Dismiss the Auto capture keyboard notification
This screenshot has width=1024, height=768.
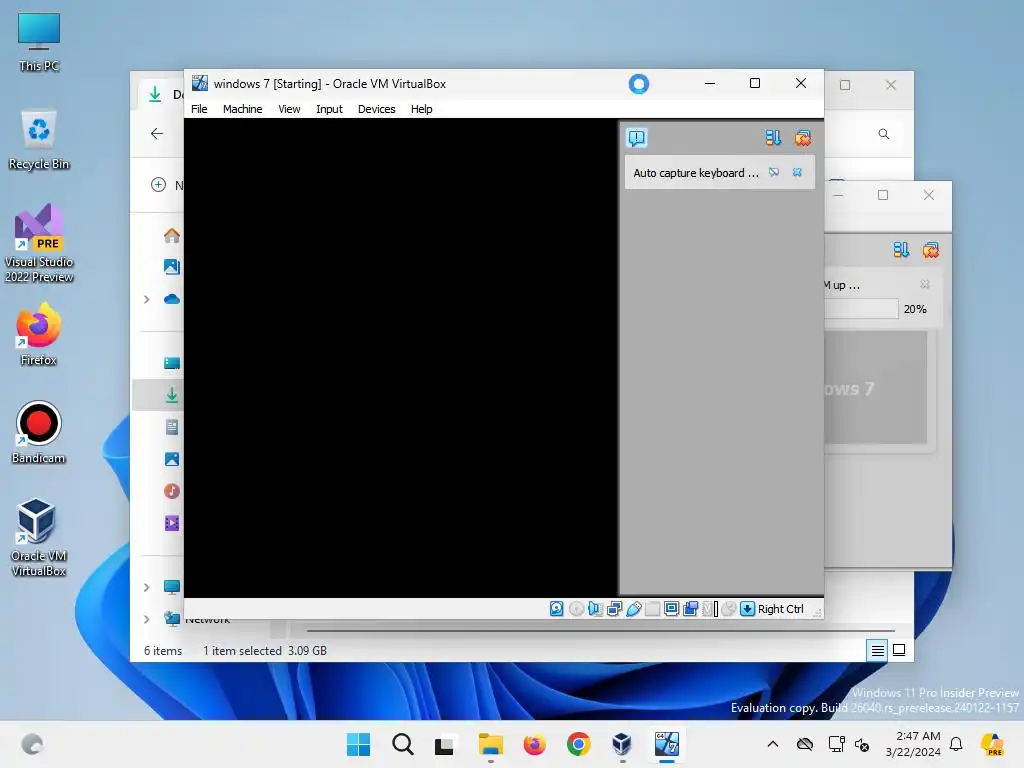point(797,172)
